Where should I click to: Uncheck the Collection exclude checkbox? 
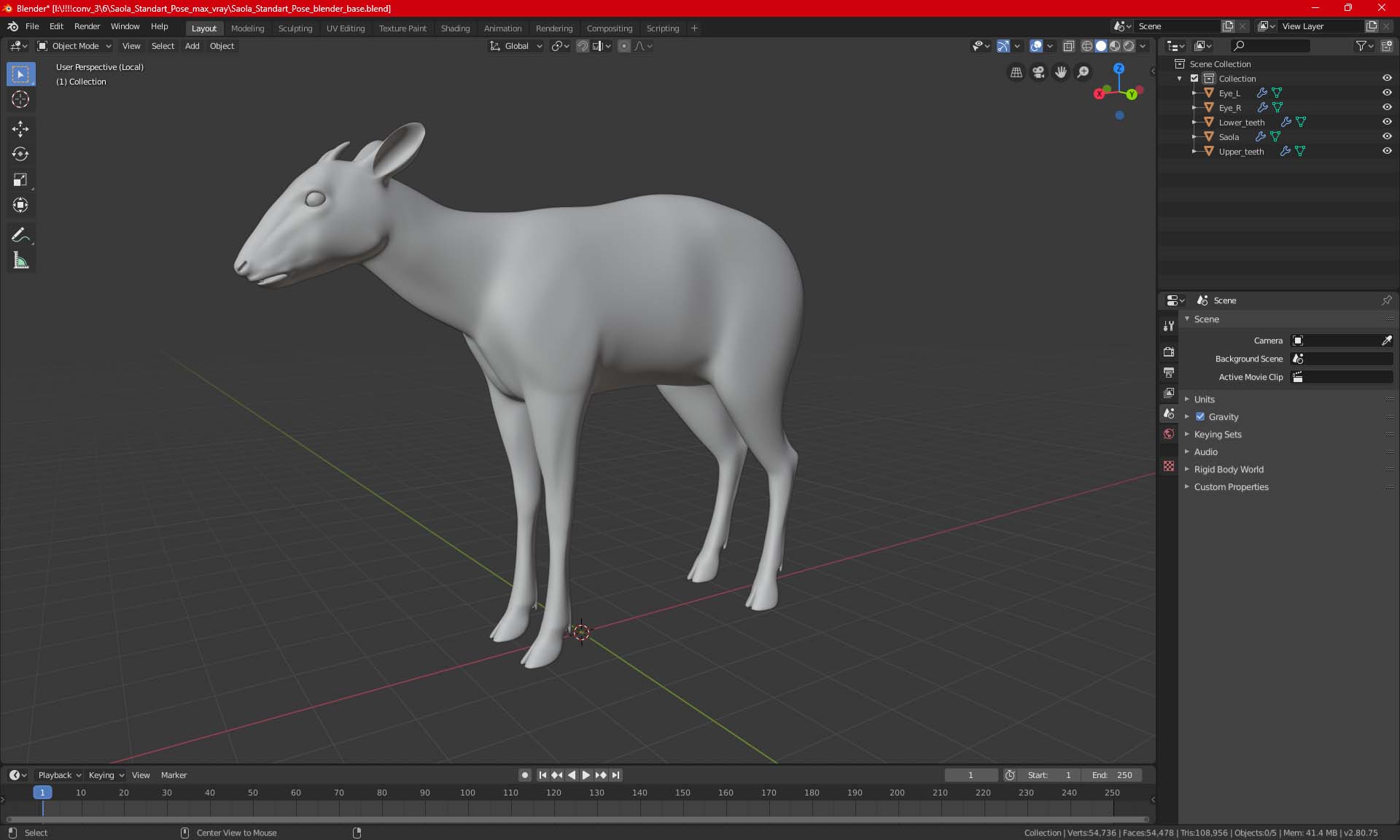pos(1194,78)
